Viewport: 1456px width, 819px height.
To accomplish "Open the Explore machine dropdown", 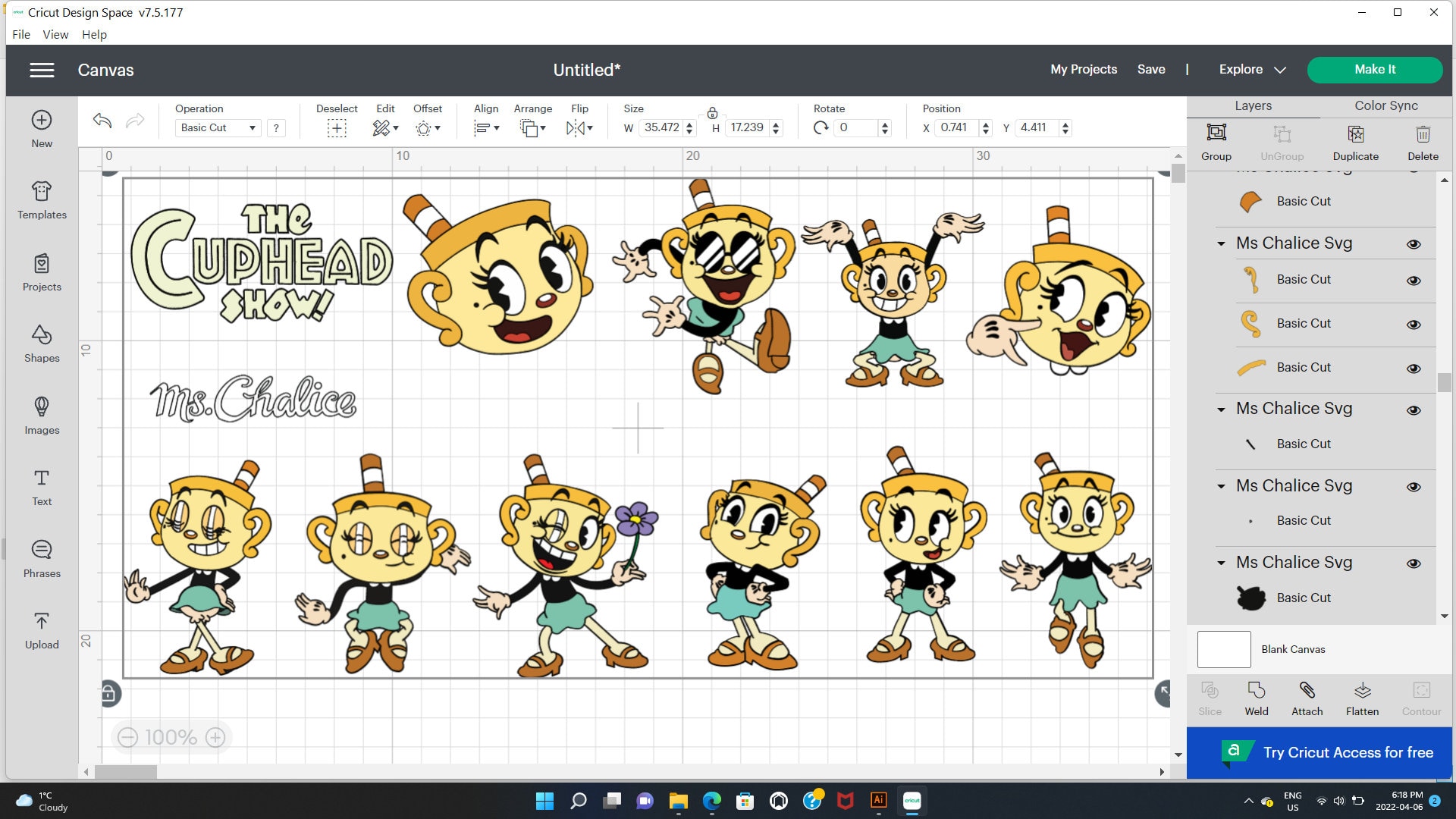I will point(1252,70).
